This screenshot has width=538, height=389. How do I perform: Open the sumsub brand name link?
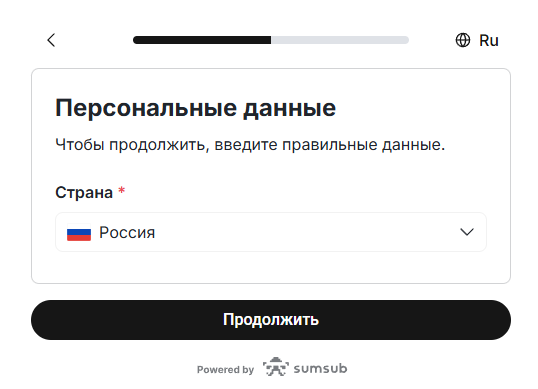pos(320,368)
